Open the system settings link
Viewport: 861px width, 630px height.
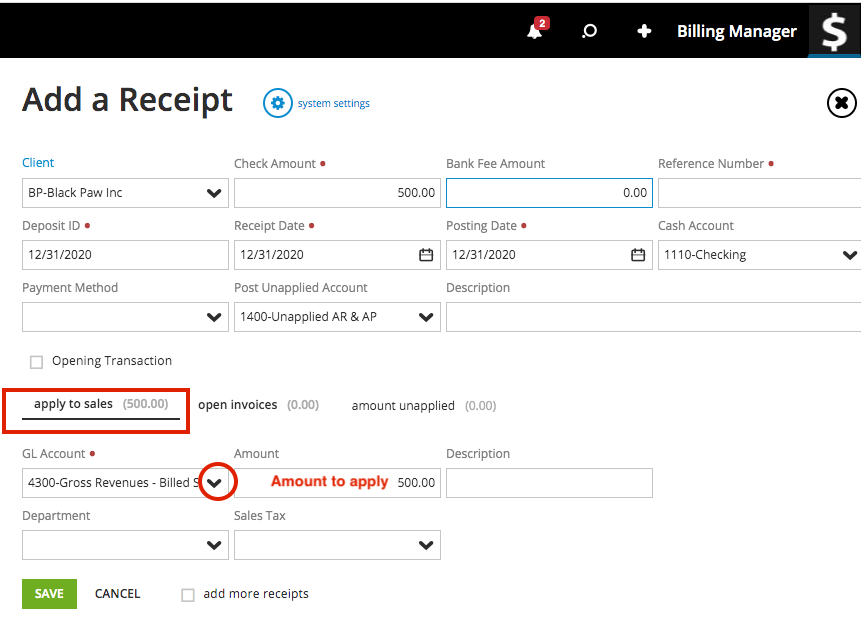pos(334,103)
